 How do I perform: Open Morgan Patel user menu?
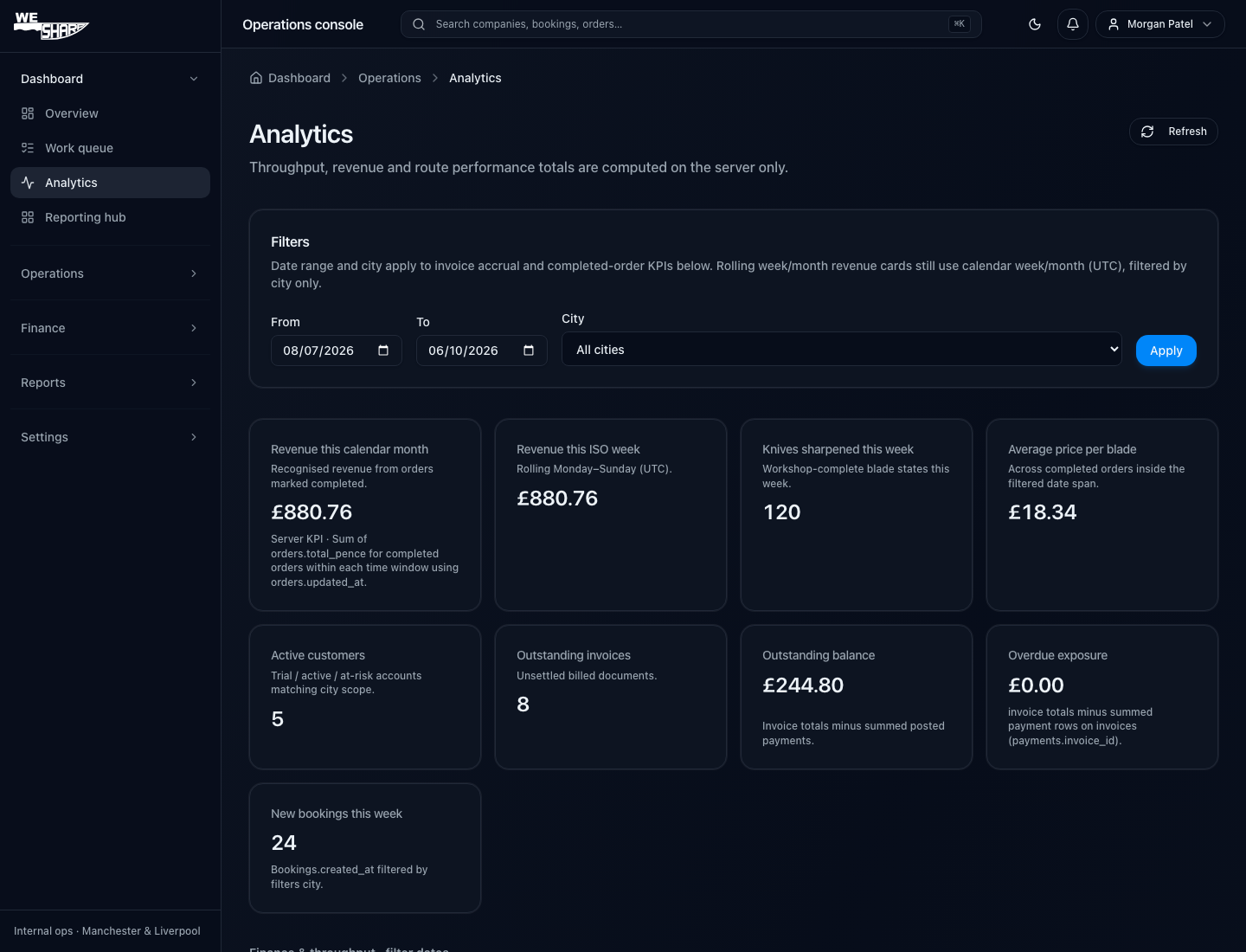pyautogui.click(x=1160, y=24)
